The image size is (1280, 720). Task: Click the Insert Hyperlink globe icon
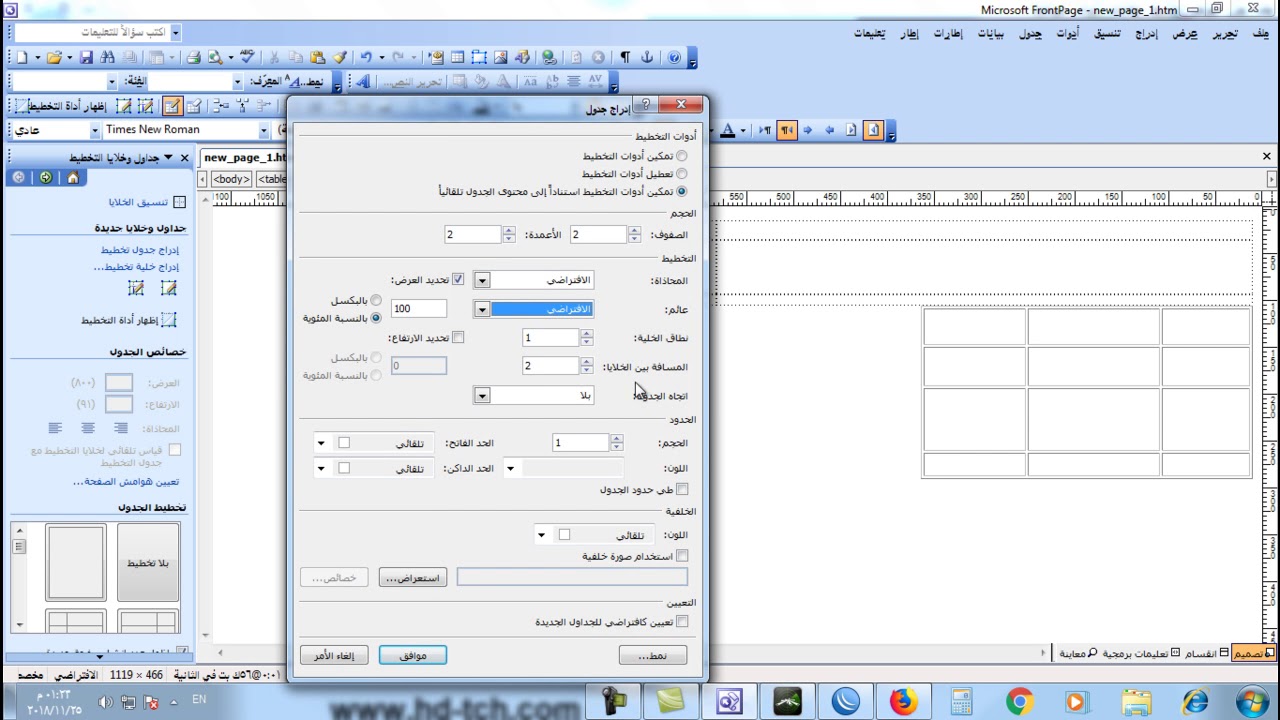tap(549, 58)
